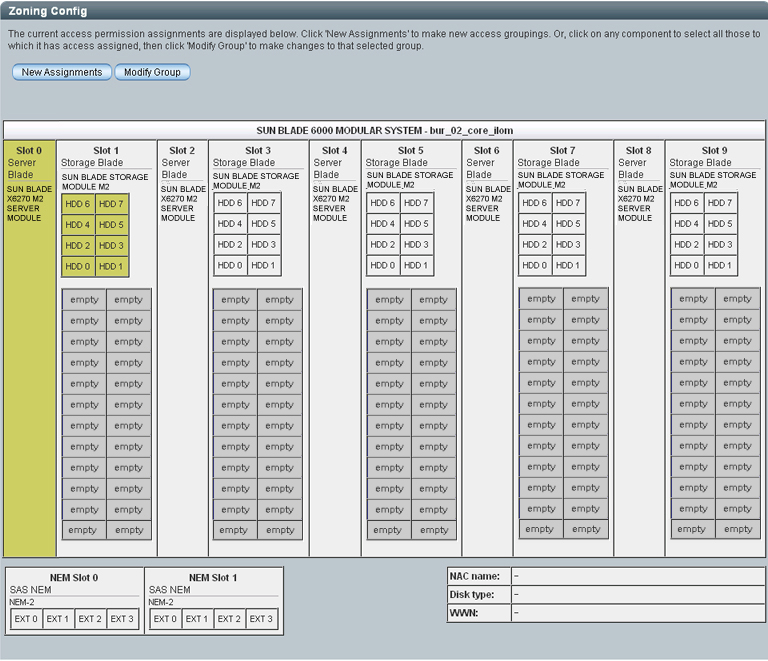Select HDD 4 in Slot 3
Image resolution: width=768 pixels, height=661 pixels.
(230, 224)
